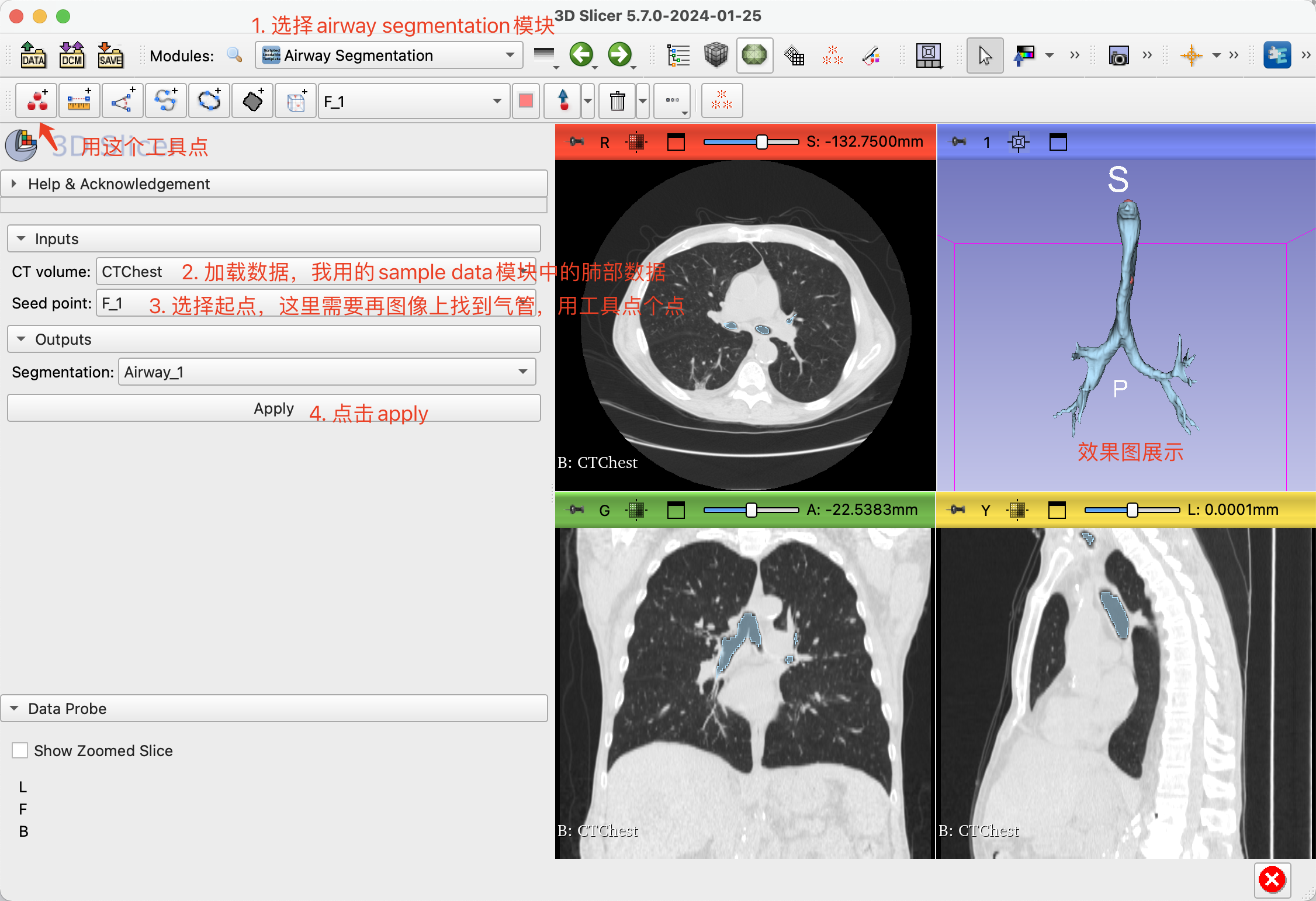This screenshot has height=901, width=1316.
Task: Select the point list markup tool
Action: point(36,101)
